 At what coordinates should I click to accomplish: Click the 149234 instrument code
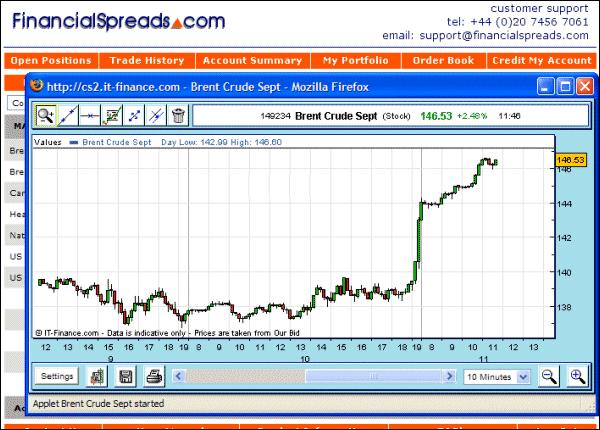pyautogui.click(x=276, y=116)
